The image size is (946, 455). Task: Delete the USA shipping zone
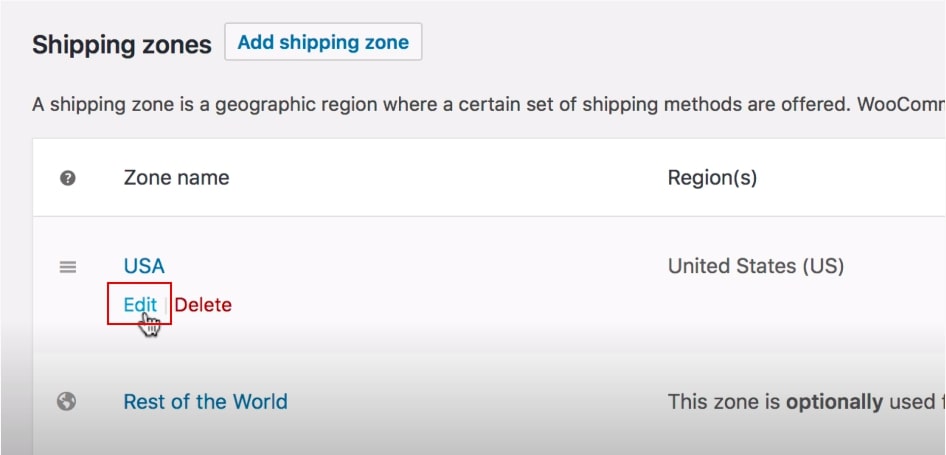(203, 305)
